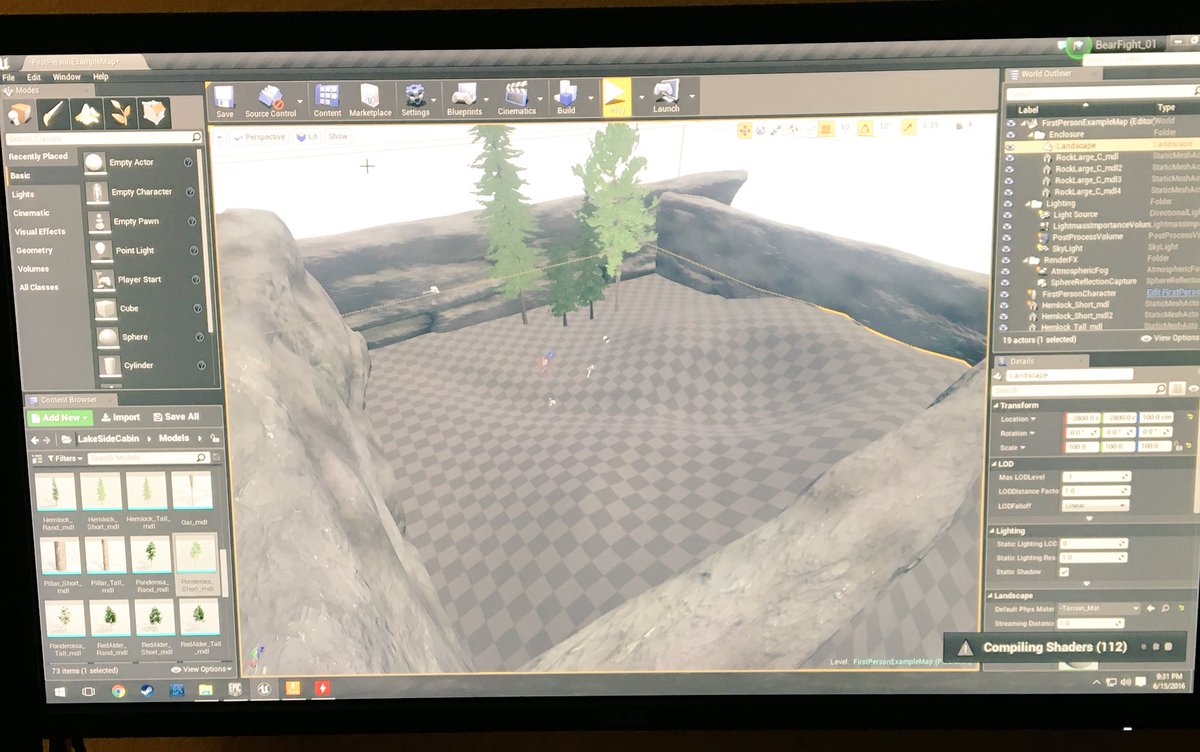Screen dimensions: 1200x752
Task: Open the Perspective viewport dropdown
Action: pos(259,136)
